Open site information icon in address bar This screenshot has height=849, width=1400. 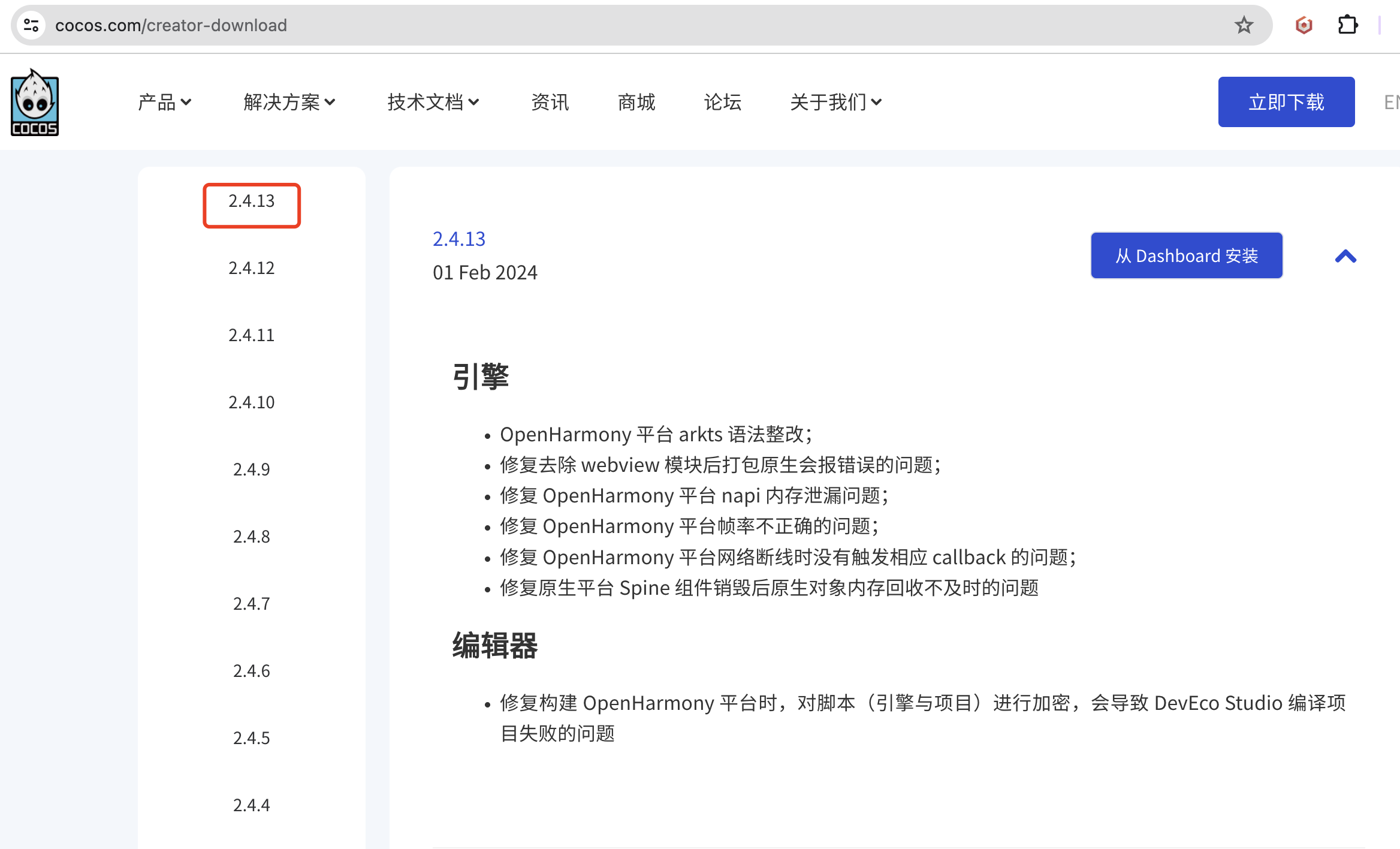(x=31, y=25)
